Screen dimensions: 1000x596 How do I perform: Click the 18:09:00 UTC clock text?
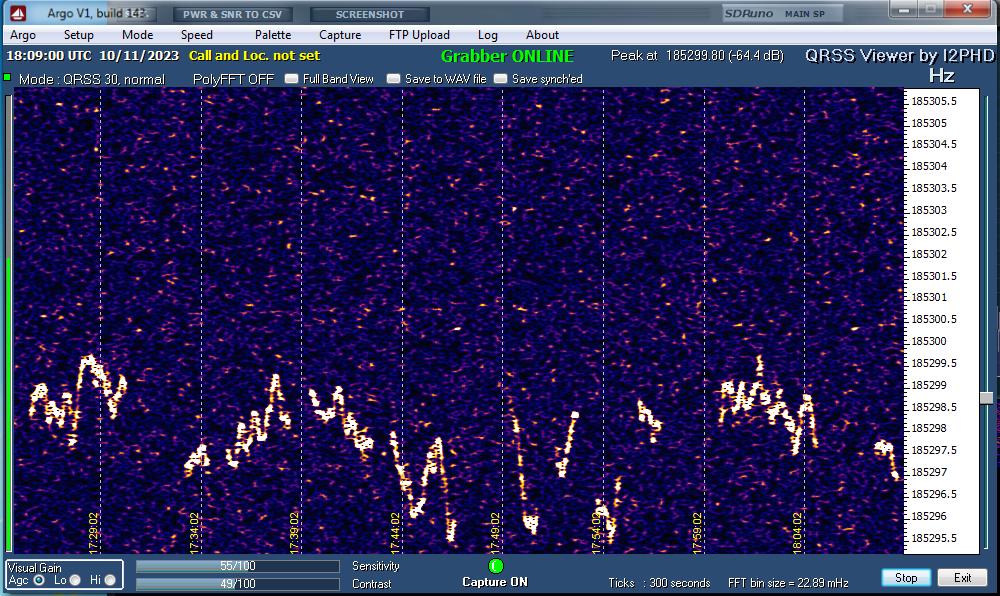48,55
